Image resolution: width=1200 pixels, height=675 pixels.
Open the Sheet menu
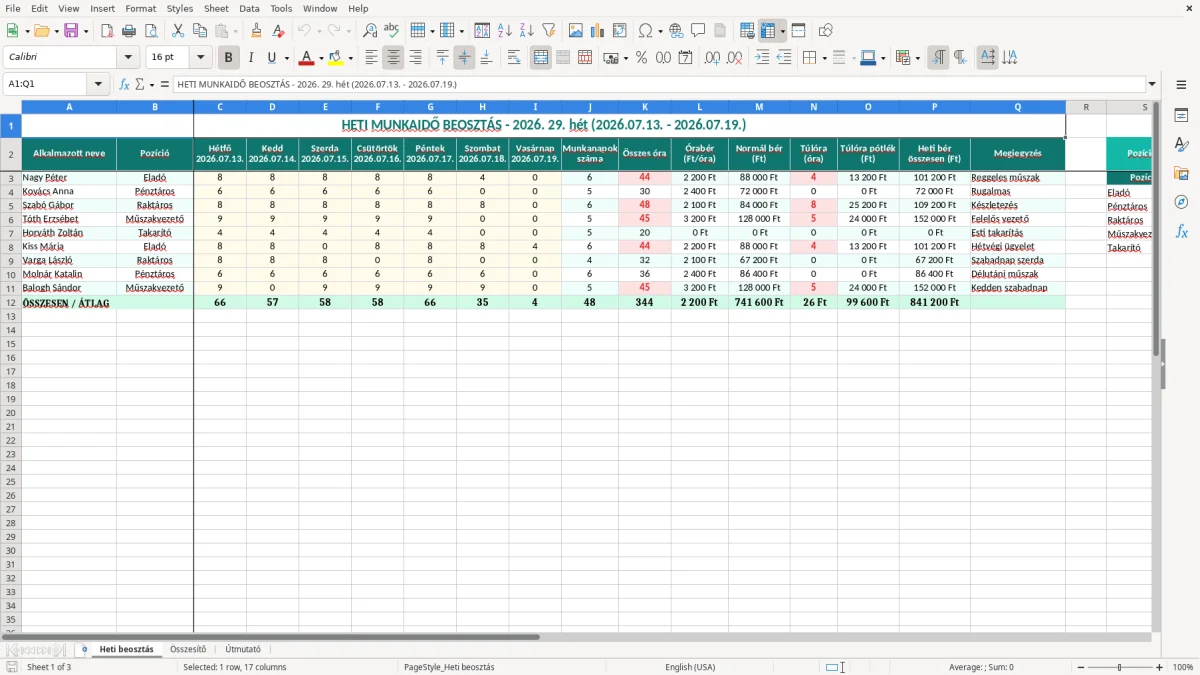[x=216, y=8]
